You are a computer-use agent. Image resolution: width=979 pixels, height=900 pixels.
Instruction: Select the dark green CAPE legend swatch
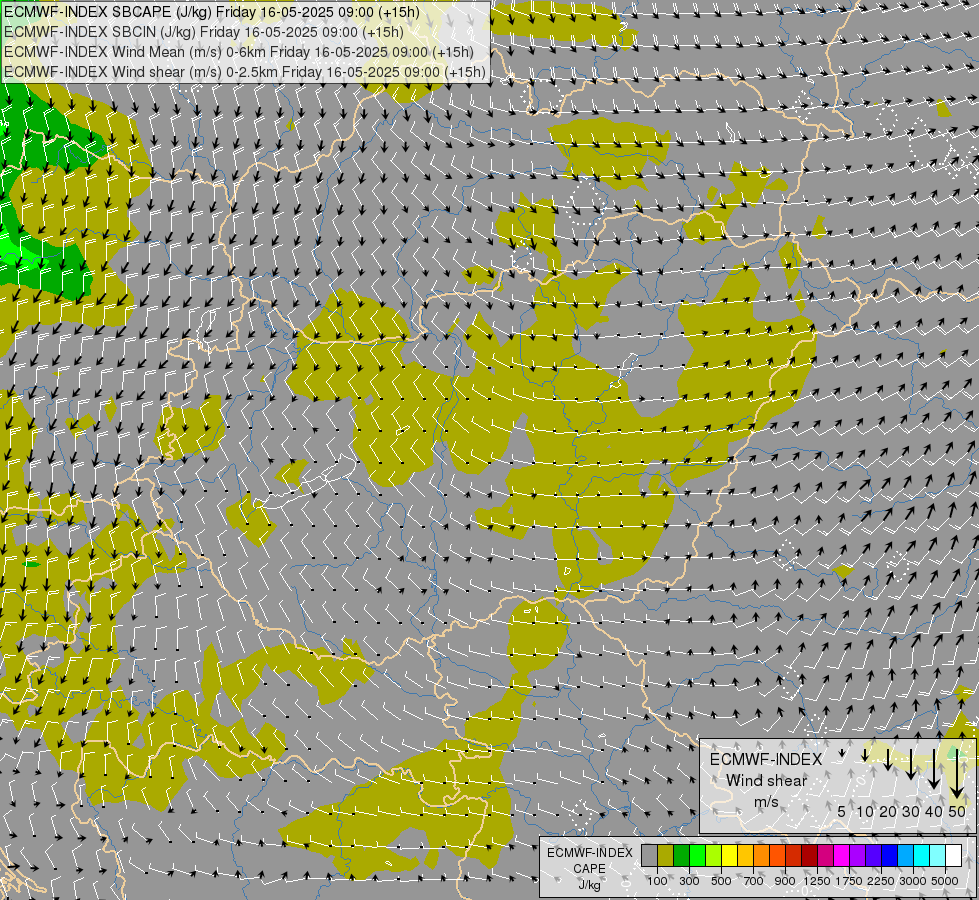[681, 855]
